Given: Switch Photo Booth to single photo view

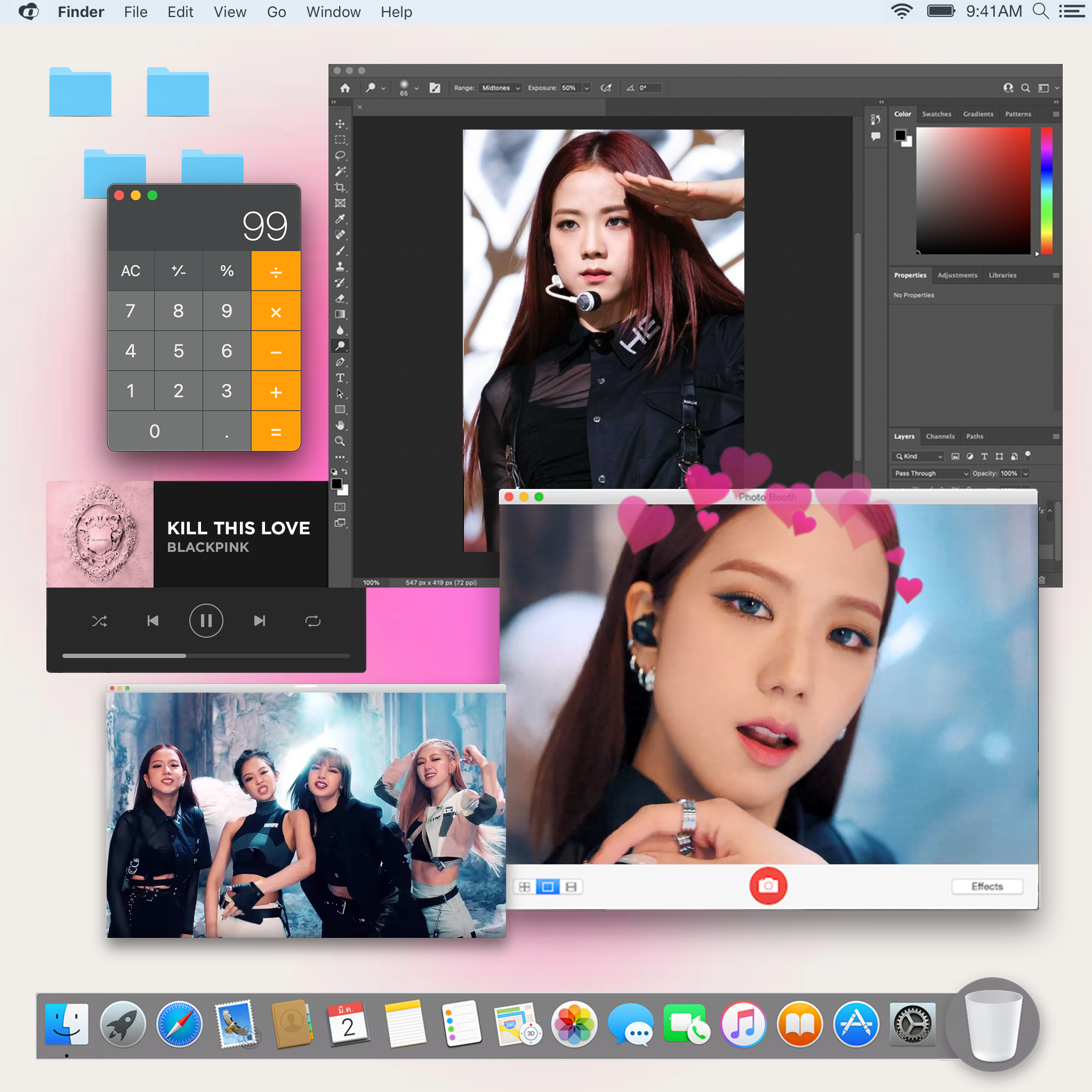Looking at the screenshot, I should (x=548, y=887).
